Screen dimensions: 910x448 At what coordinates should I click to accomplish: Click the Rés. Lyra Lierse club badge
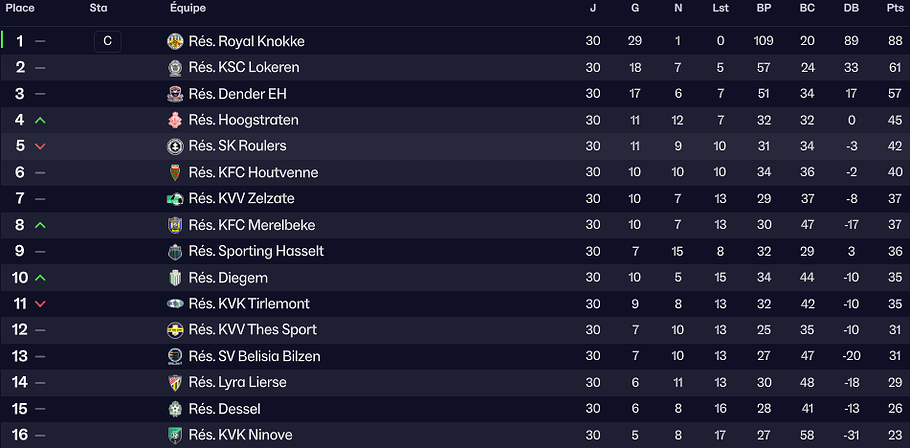(176, 382)
